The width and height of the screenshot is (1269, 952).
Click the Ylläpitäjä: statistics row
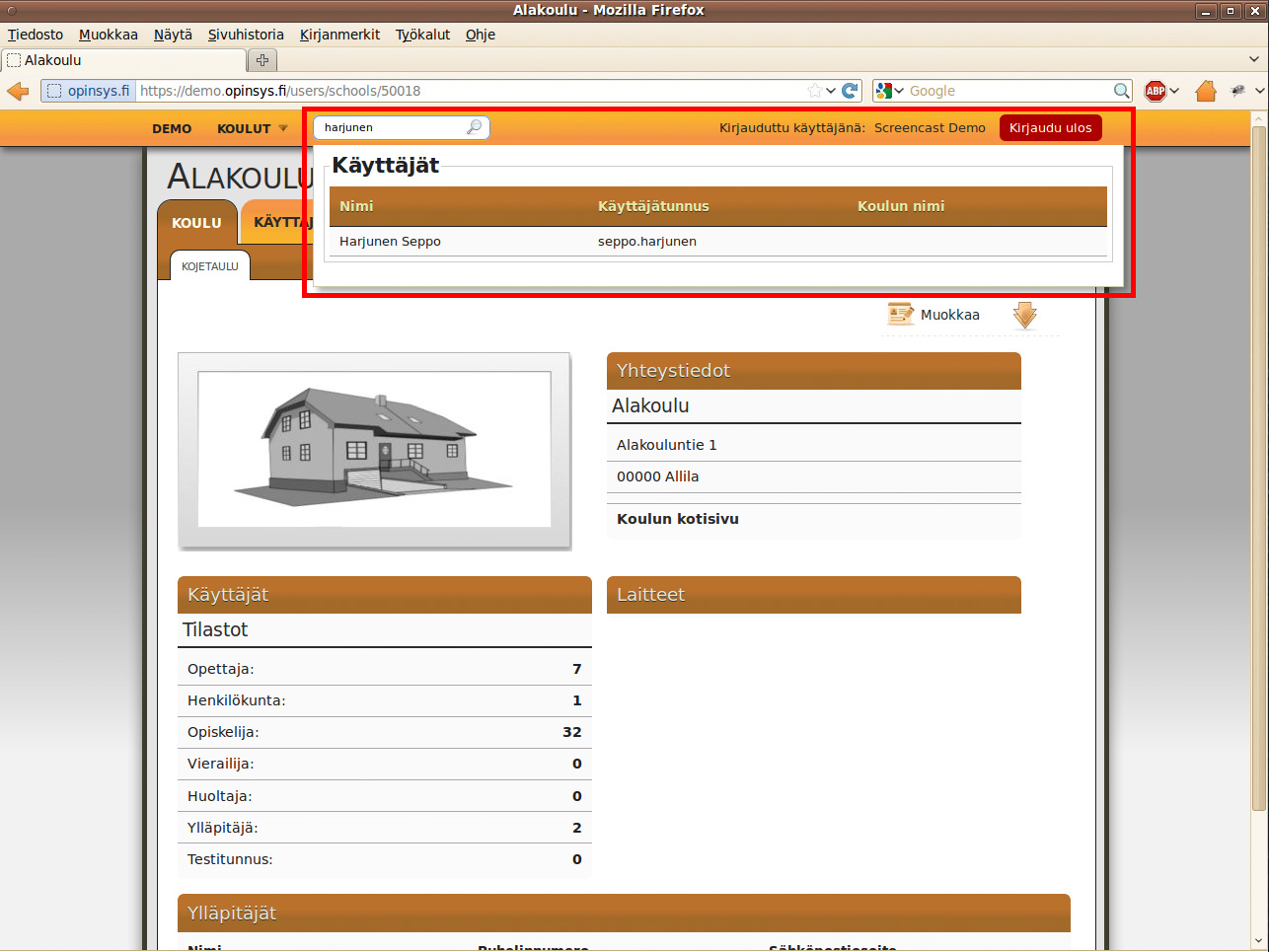[385, 828]
